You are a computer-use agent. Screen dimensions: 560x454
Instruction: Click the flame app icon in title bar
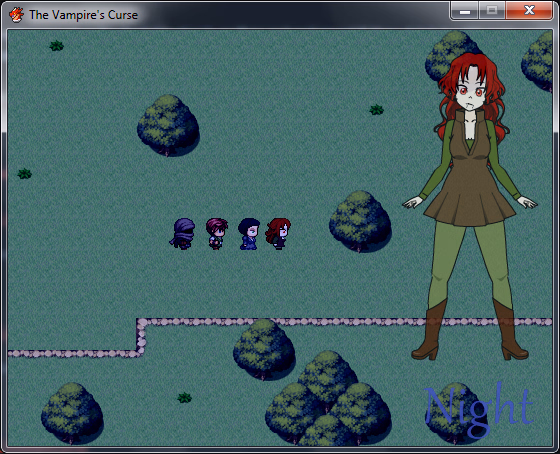[x=16, y=15]
